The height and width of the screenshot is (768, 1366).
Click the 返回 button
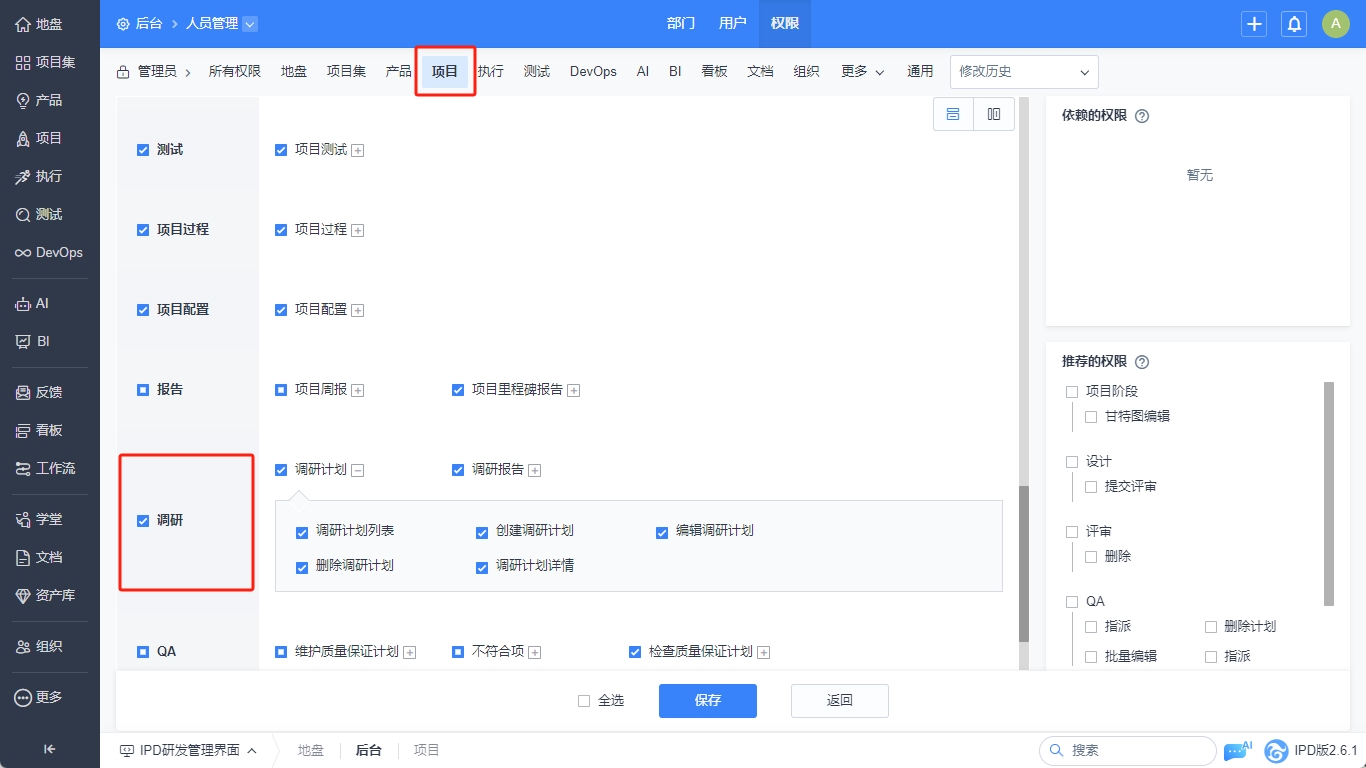click(x=839, y=701)
